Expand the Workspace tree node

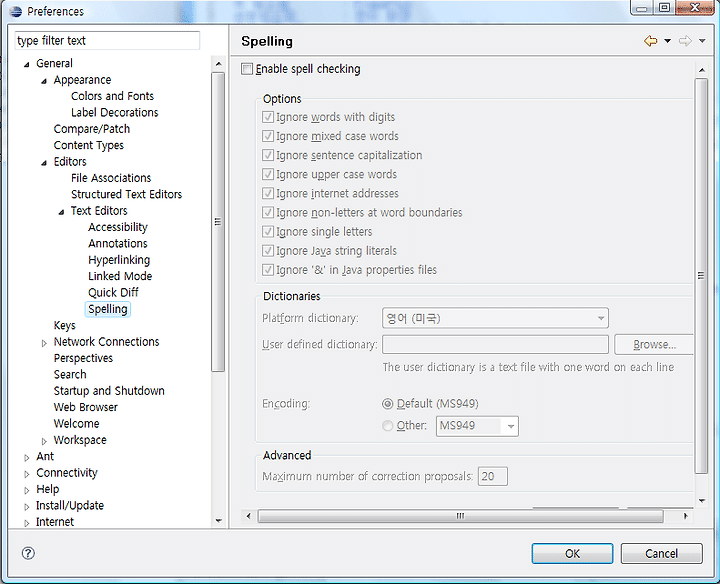44,441
